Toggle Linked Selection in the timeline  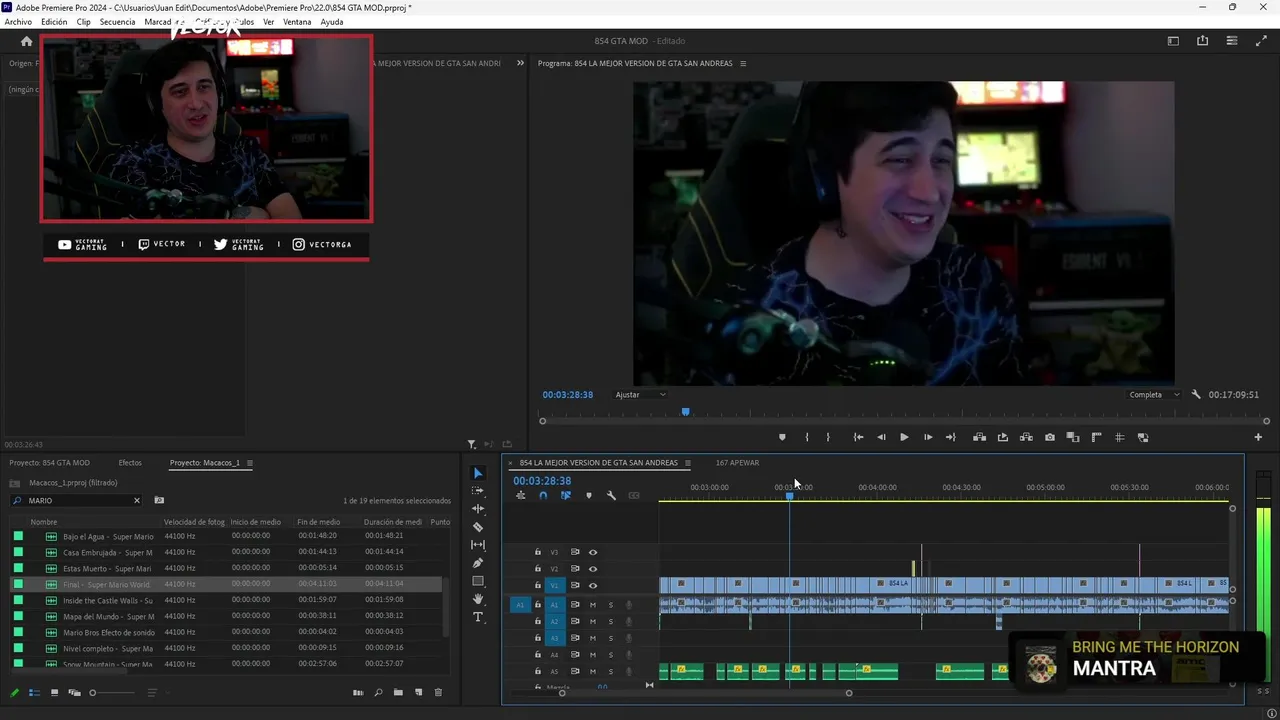coord(565,496)
